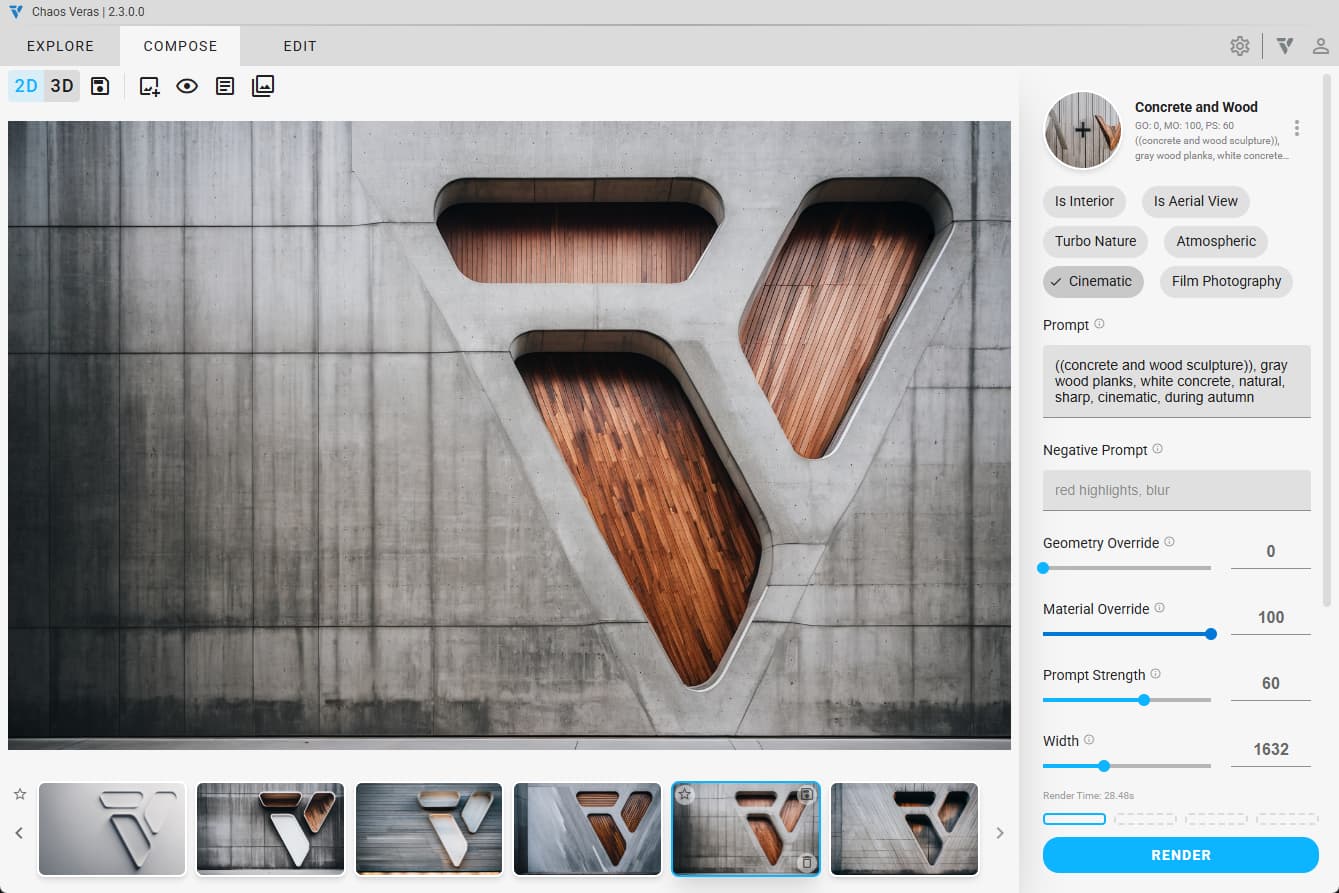Screen dimensions: 1339x893
Task: Toggle the eye preview icon
Action: (x=187, y=86)
